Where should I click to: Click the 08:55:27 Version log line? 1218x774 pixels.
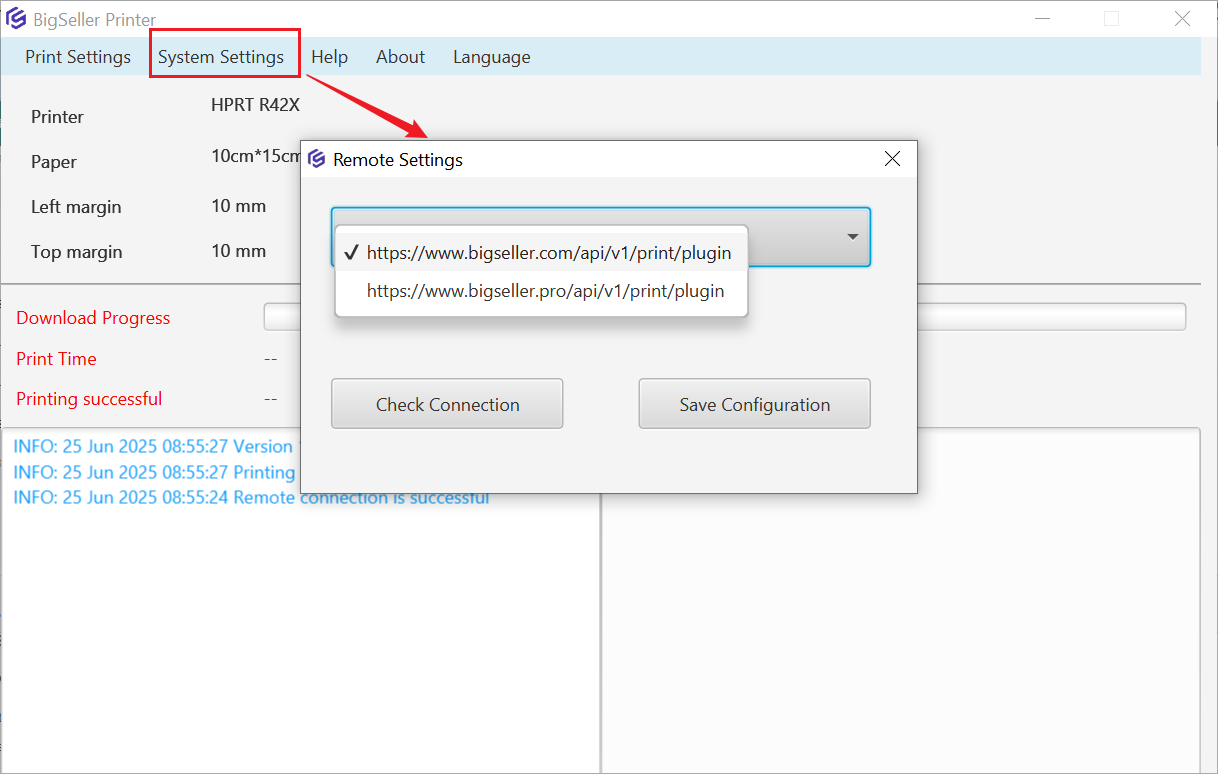(x=154, y=447)
